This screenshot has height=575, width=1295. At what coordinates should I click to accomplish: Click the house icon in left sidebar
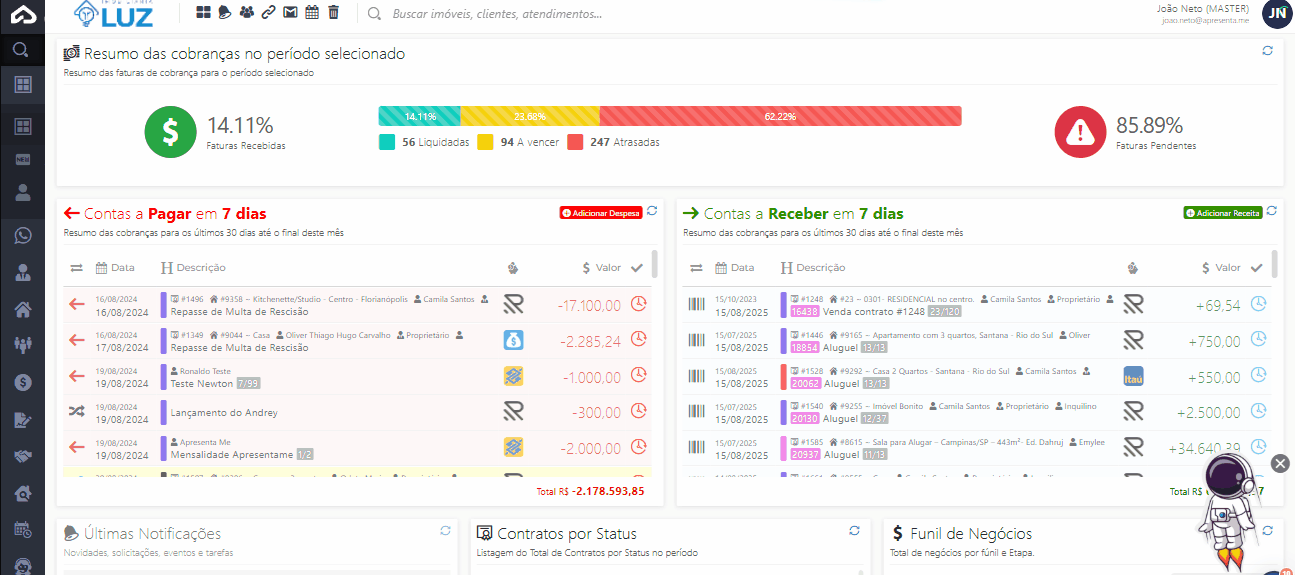pos(22,309)
